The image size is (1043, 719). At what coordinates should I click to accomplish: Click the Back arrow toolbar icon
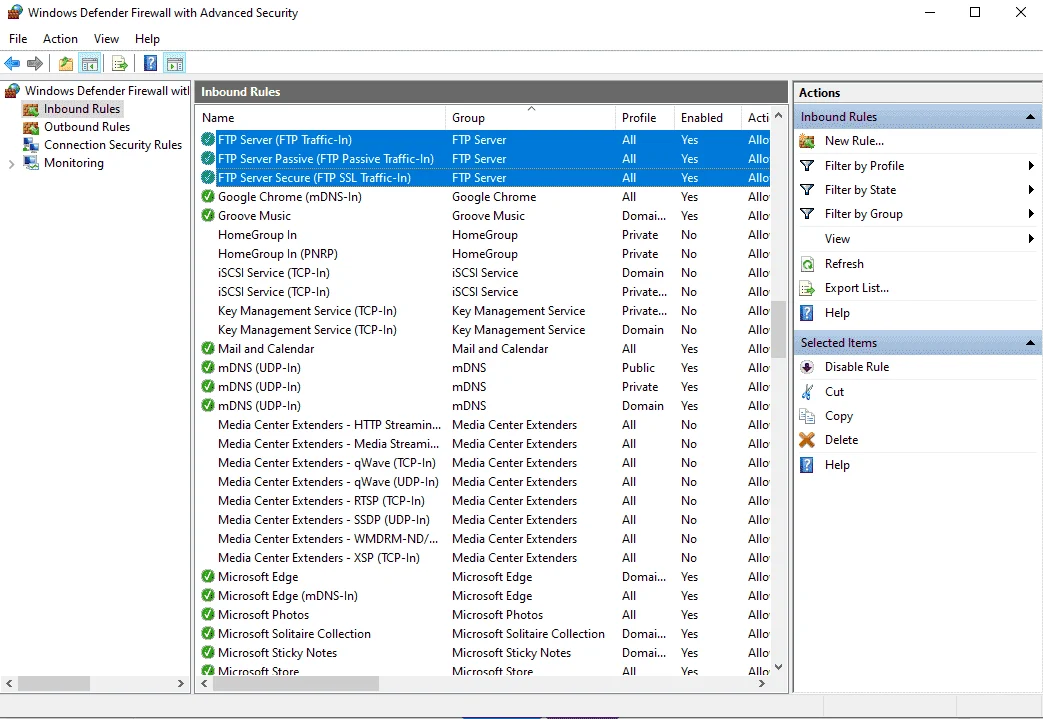[12, 64]
